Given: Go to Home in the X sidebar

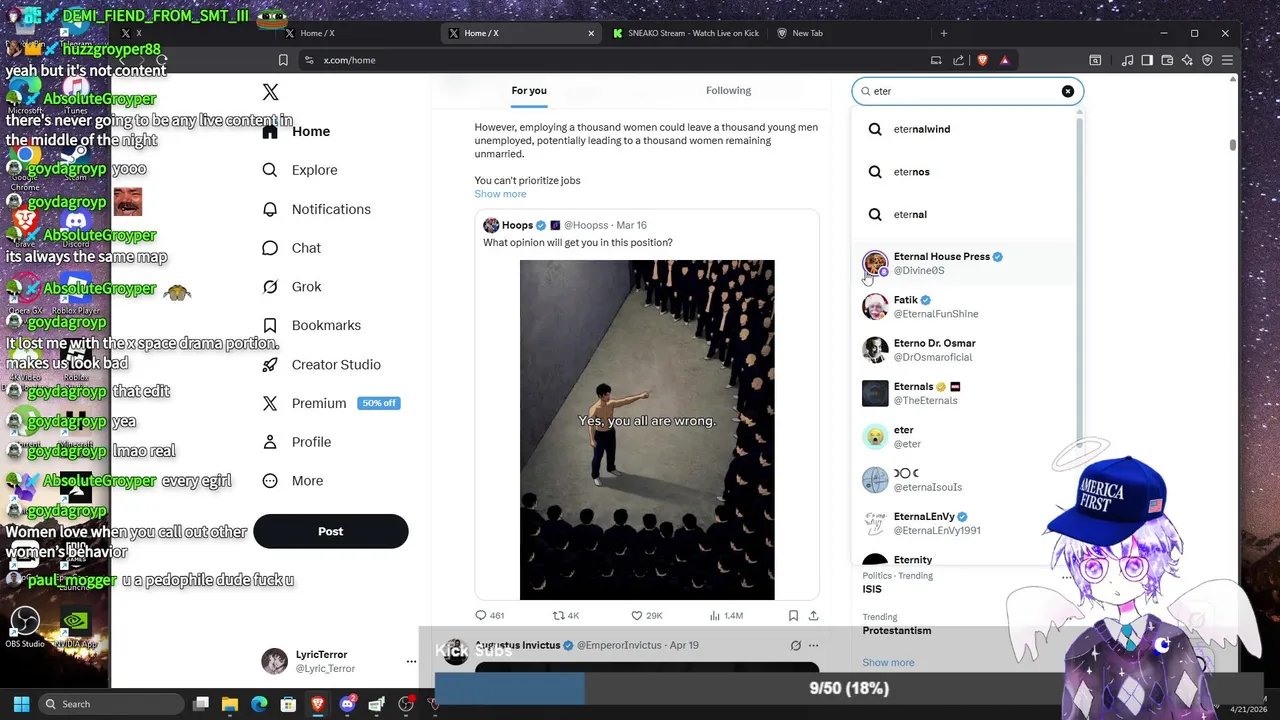Looking at the screenshot, I should coord(297,131).
